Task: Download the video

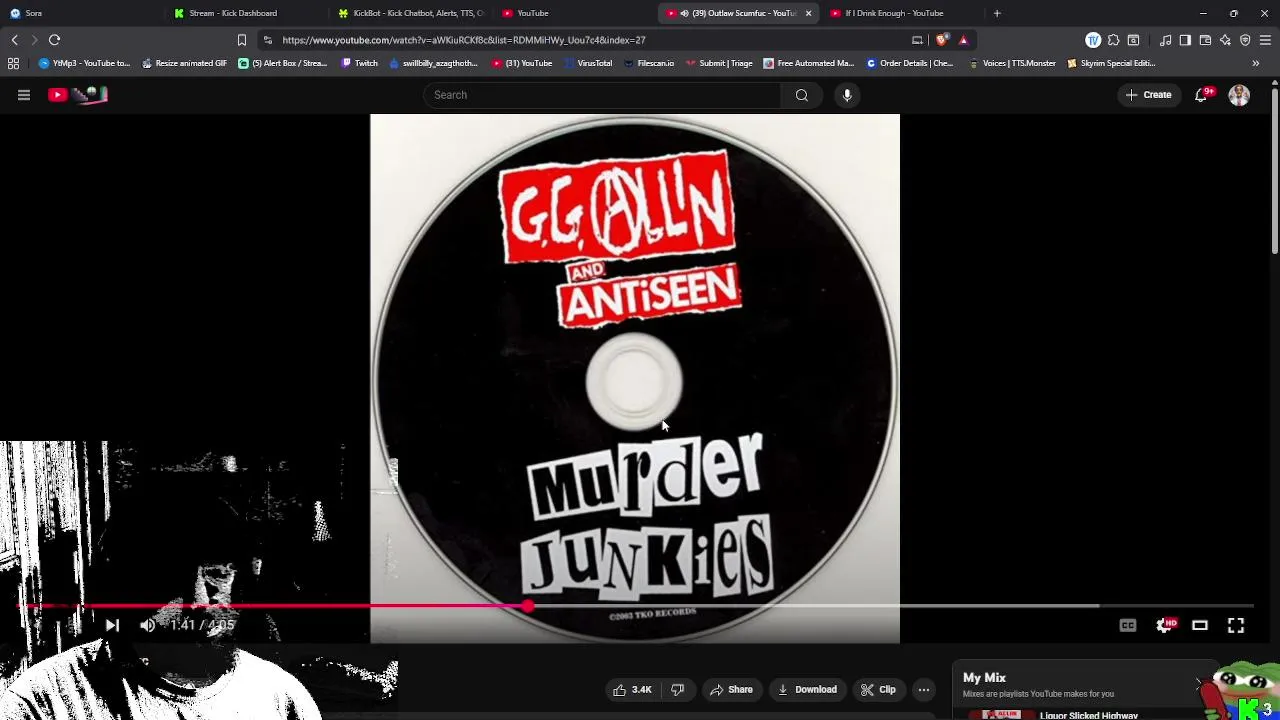Action: point(807,689)
